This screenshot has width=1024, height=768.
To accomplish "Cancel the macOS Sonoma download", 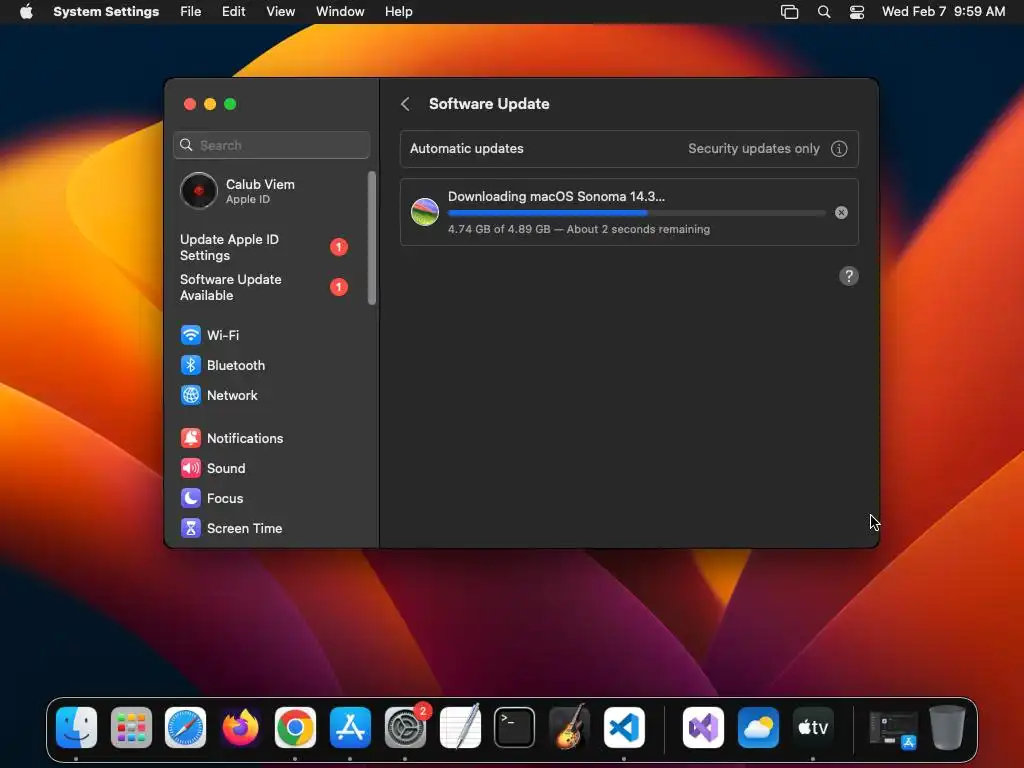I will [x=841, y=212].
